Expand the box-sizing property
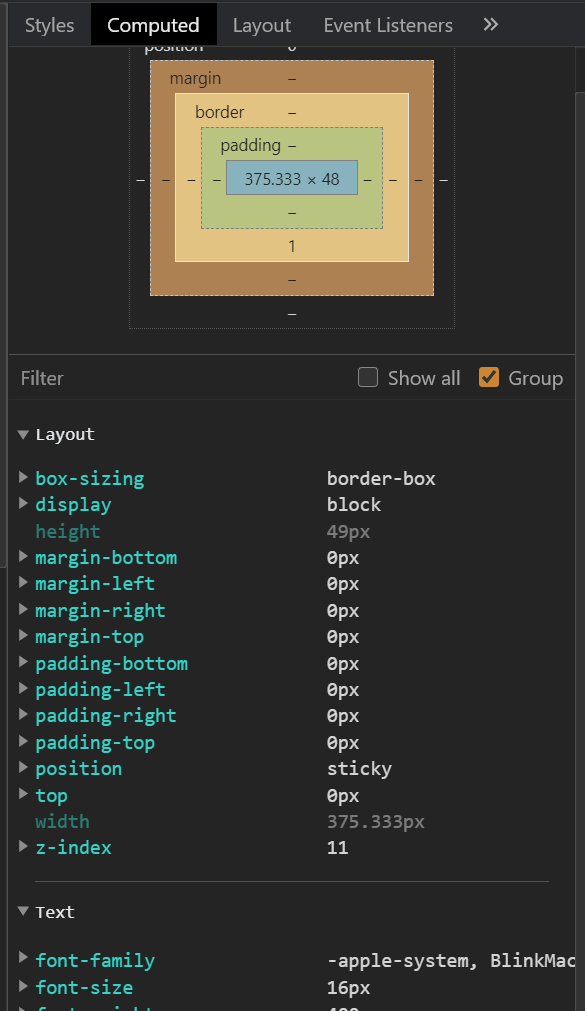 click(x=23, y=477)
